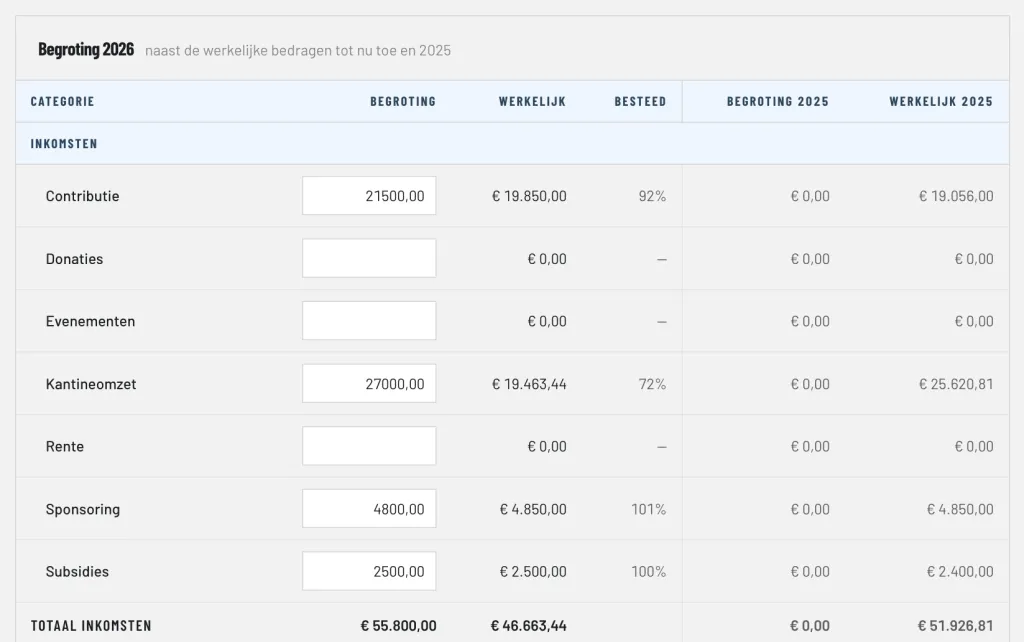Click the subtitle mentioning 'werkelijke bedragen'
Screen dimensions: 1024x642
coord(298,51)
